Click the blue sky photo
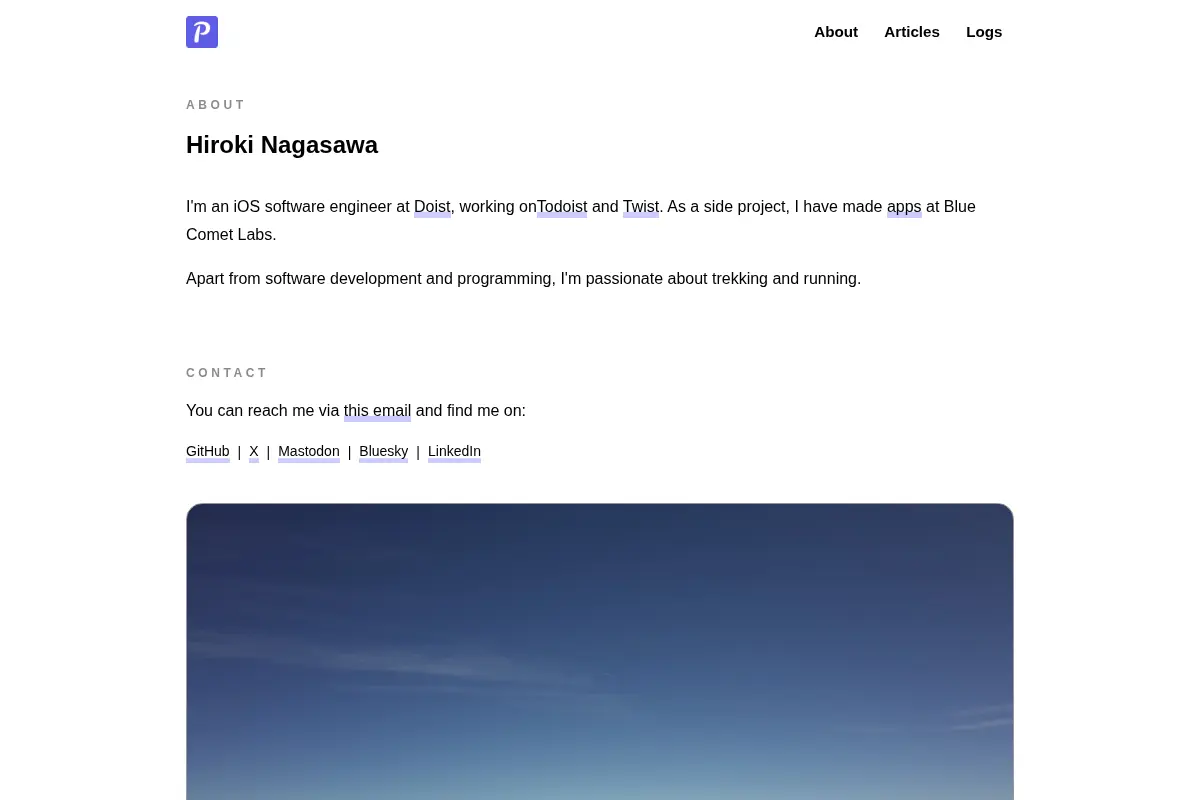This screenshot has height=800, width=1200. (600, 652)
